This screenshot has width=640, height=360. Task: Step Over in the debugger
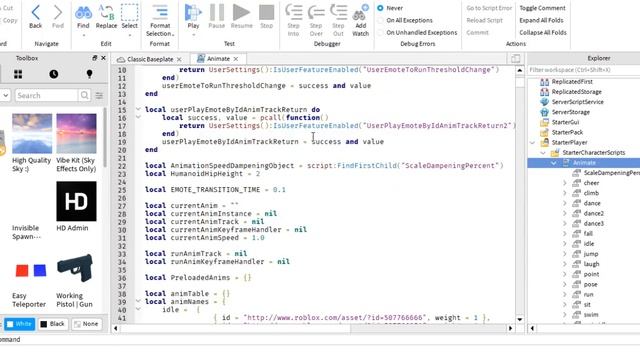[x=316, y=20]
